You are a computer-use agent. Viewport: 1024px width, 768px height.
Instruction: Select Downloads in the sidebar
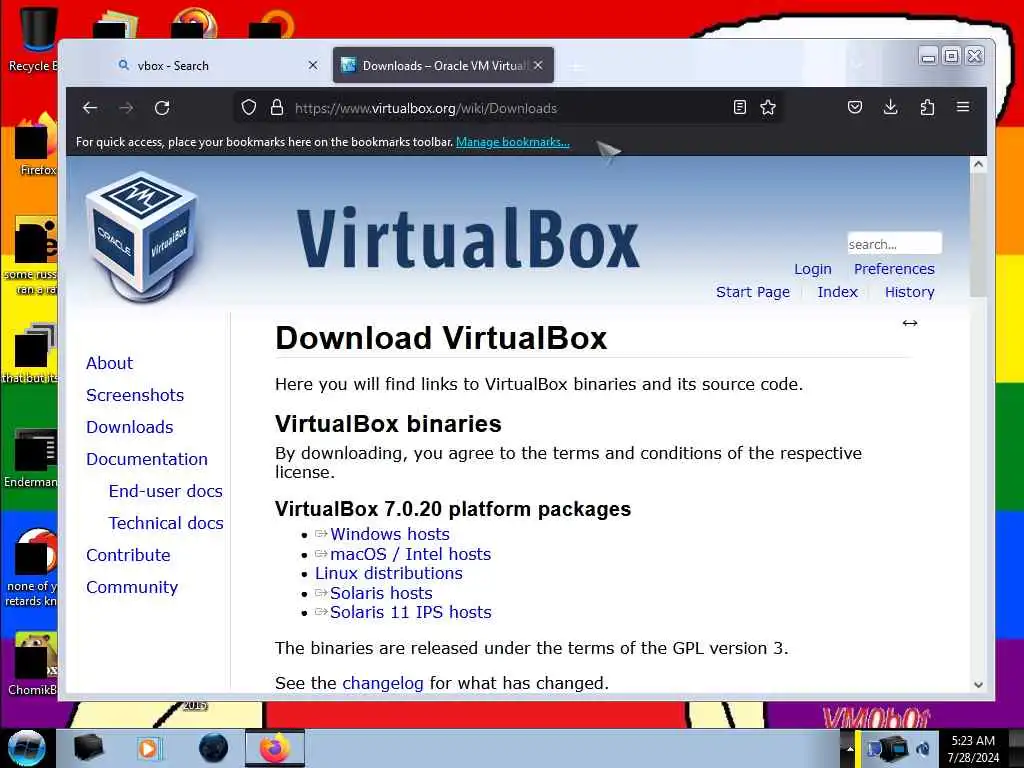tap(130, 427)
